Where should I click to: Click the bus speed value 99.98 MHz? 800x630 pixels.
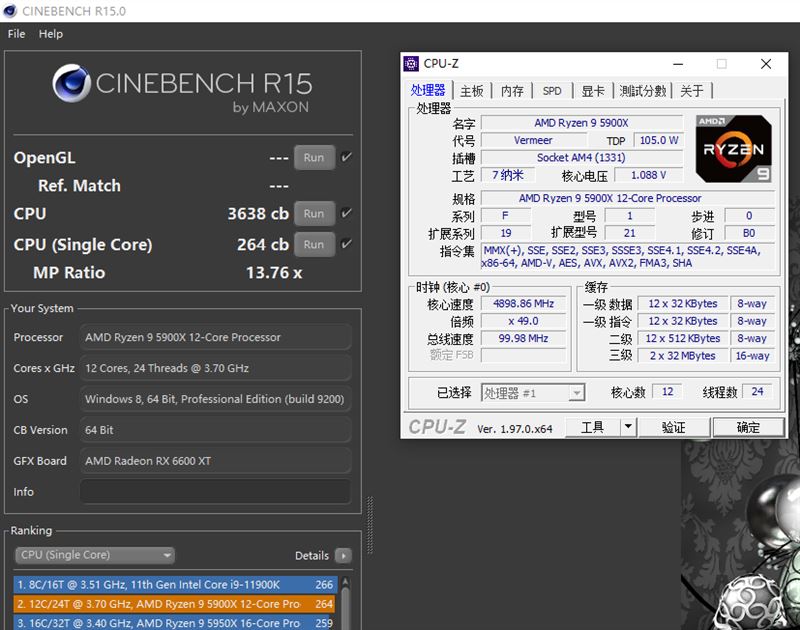(x=523, y=338)
